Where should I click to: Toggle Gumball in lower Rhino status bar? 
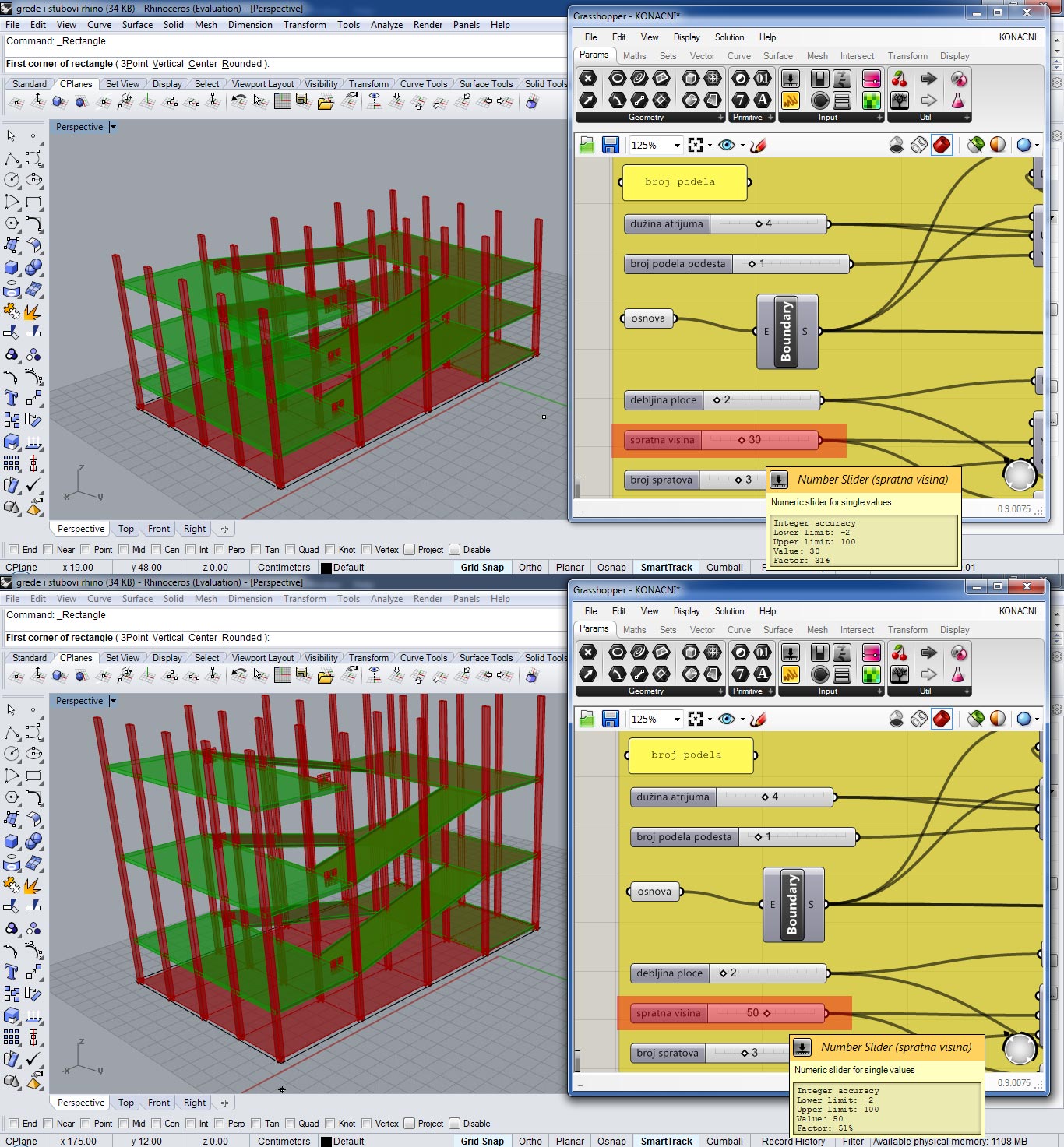(x=724, y=1142)
